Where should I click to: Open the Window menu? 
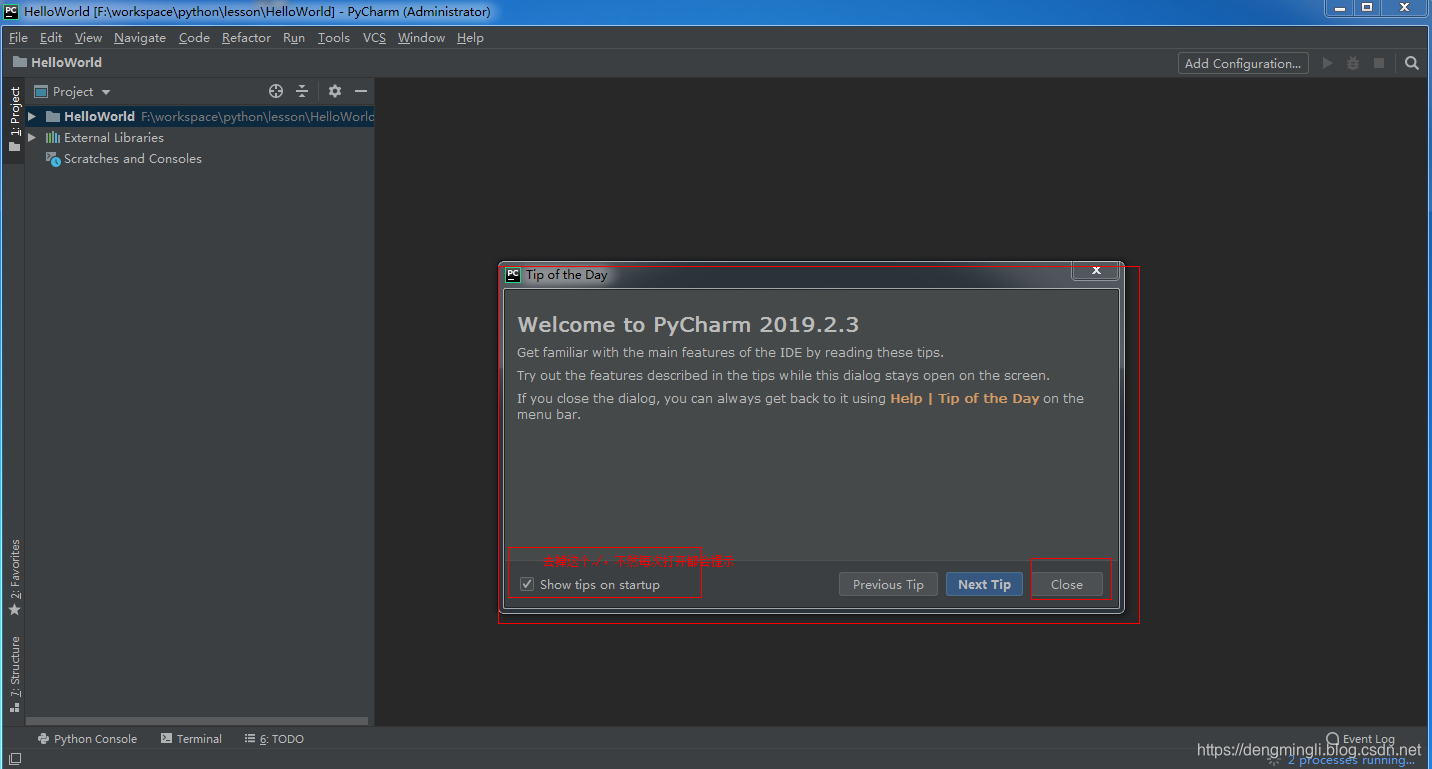click(421, 38)
